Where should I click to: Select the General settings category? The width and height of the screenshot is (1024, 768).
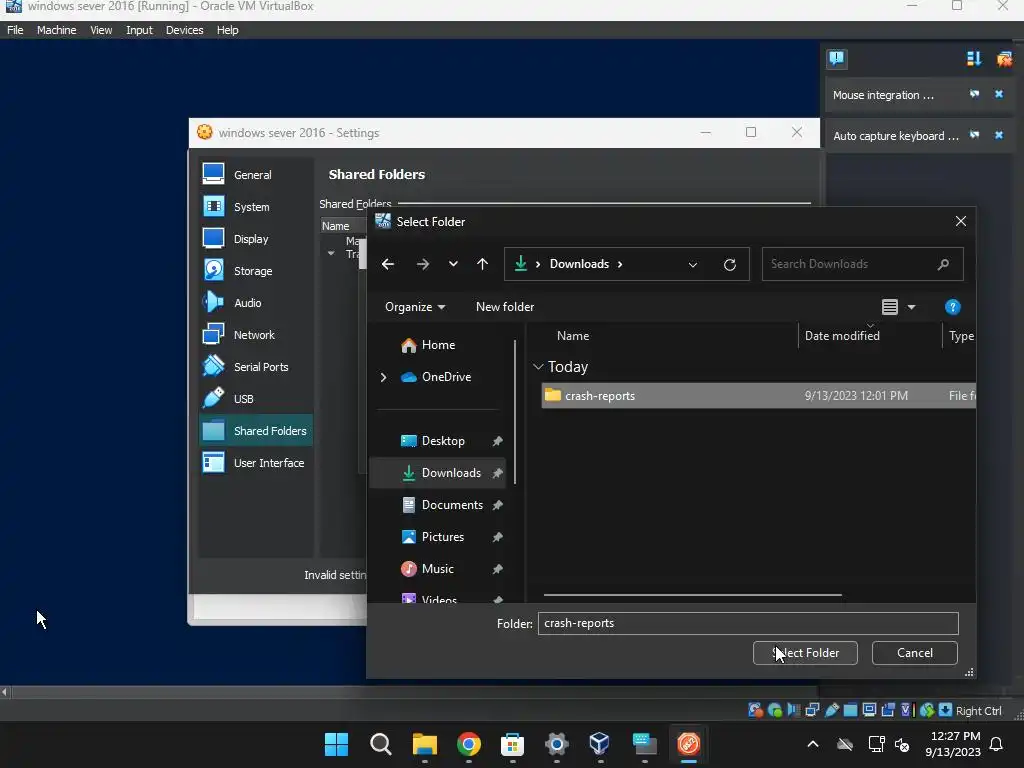click(x=256, y=174)
